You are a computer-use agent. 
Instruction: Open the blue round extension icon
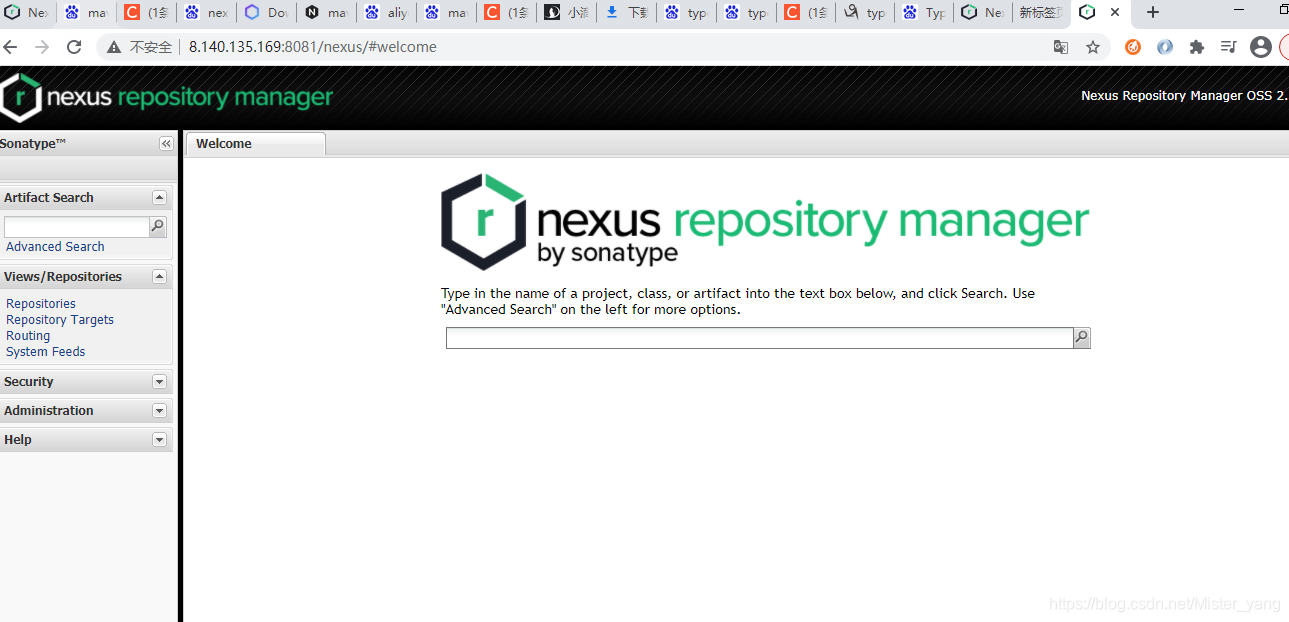point(1165,47)
